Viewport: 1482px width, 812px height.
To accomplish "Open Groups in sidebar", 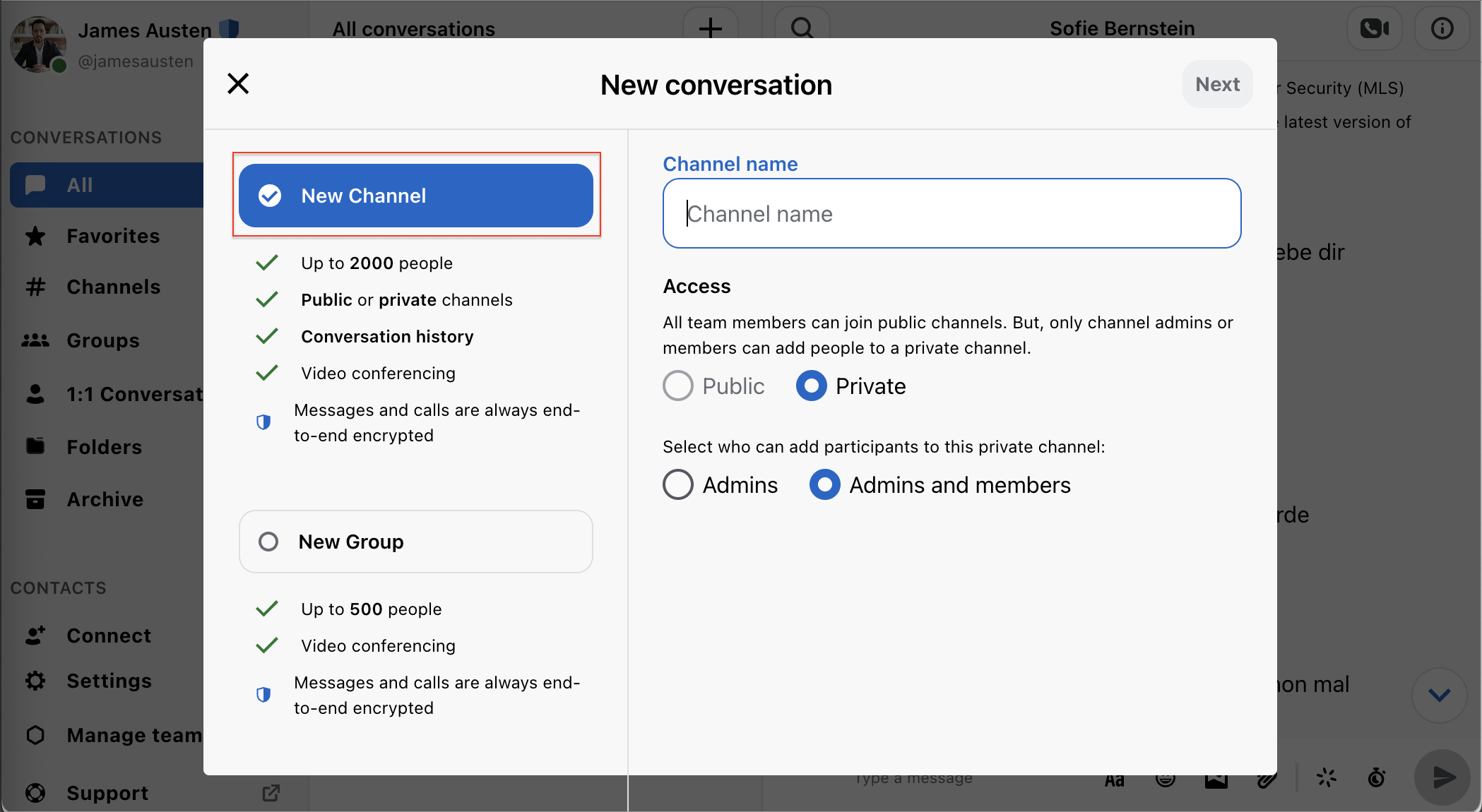I will point(102,340).
